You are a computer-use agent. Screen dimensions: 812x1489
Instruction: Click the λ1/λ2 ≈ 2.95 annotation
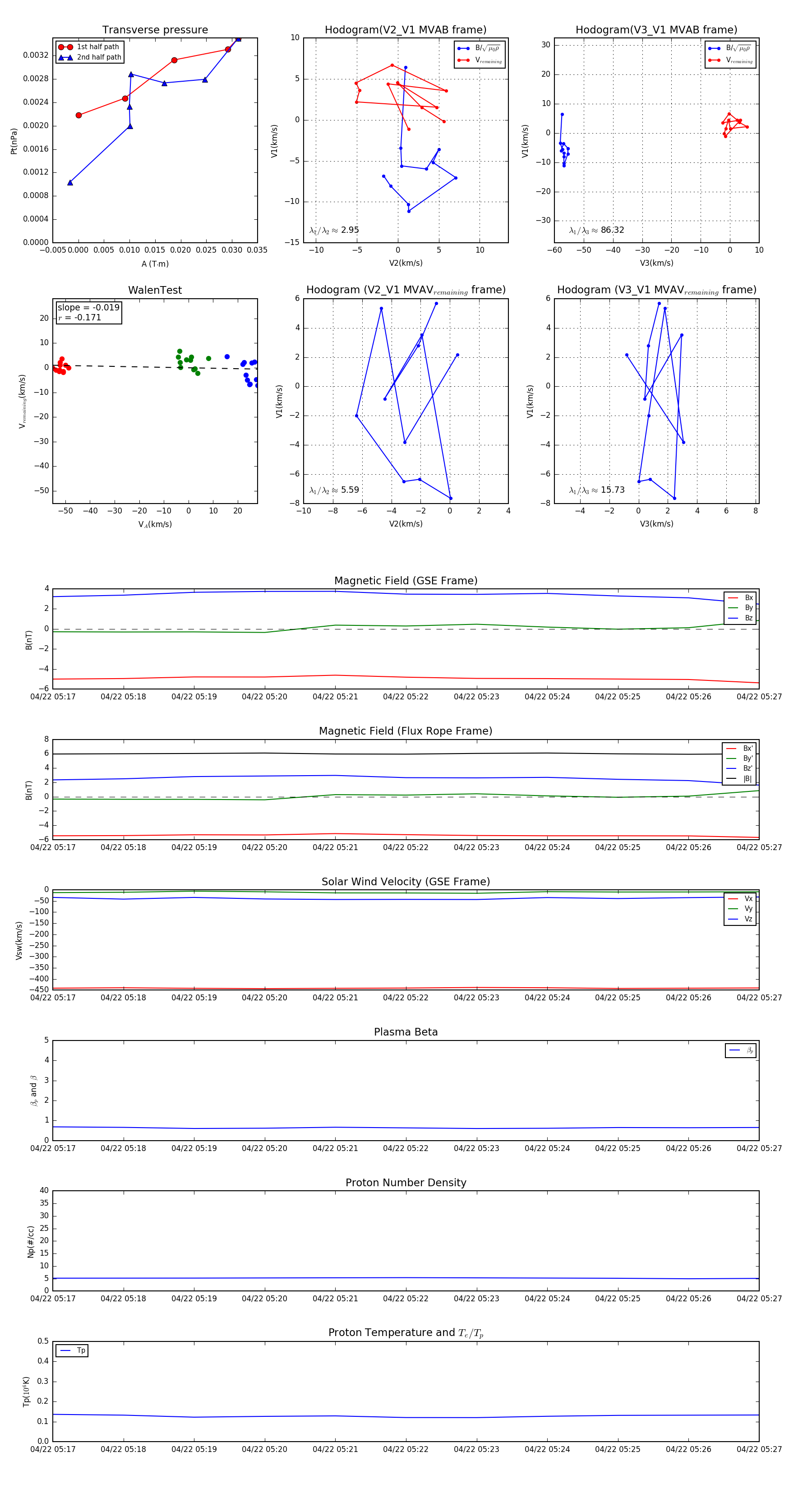[x=334, y=230]
